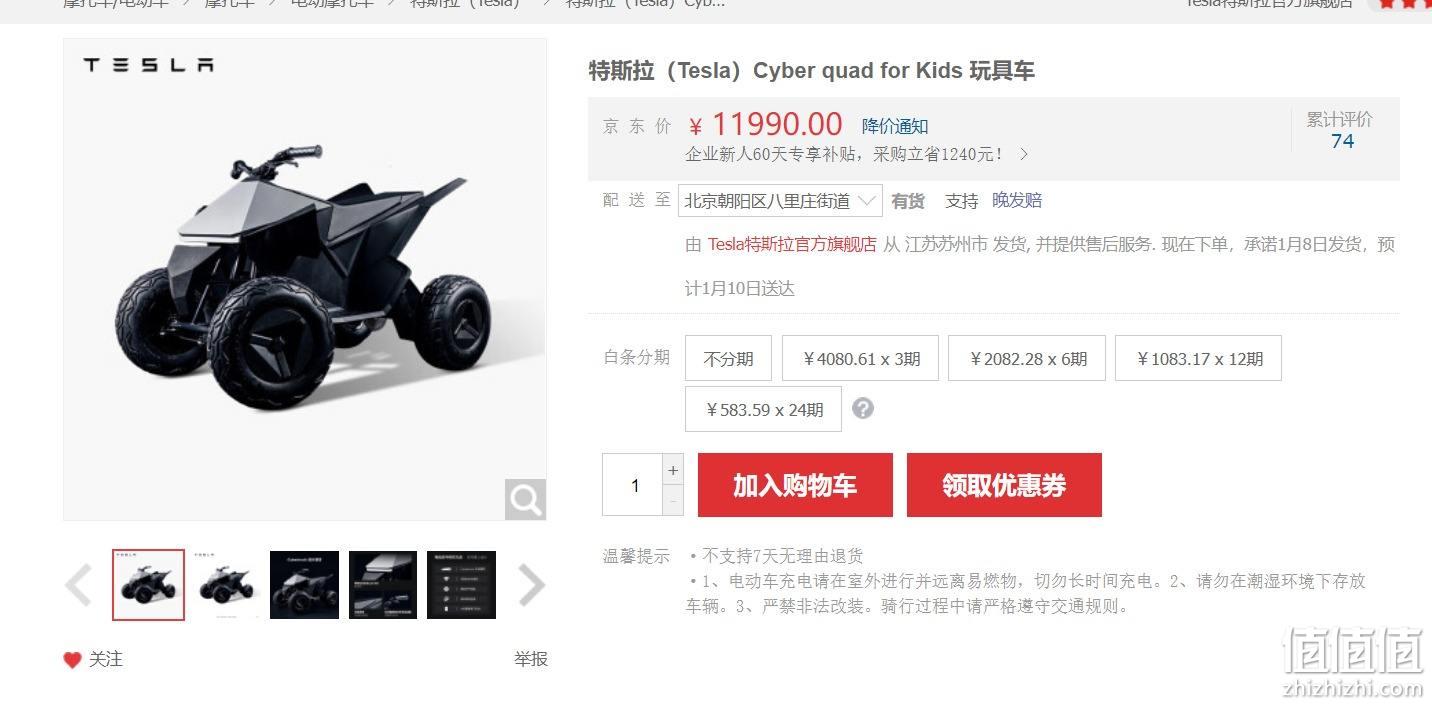The height and width of the screenshot is (706, 1432).
Task: Click 加入购物车 button
Action: tap(795, 485)
